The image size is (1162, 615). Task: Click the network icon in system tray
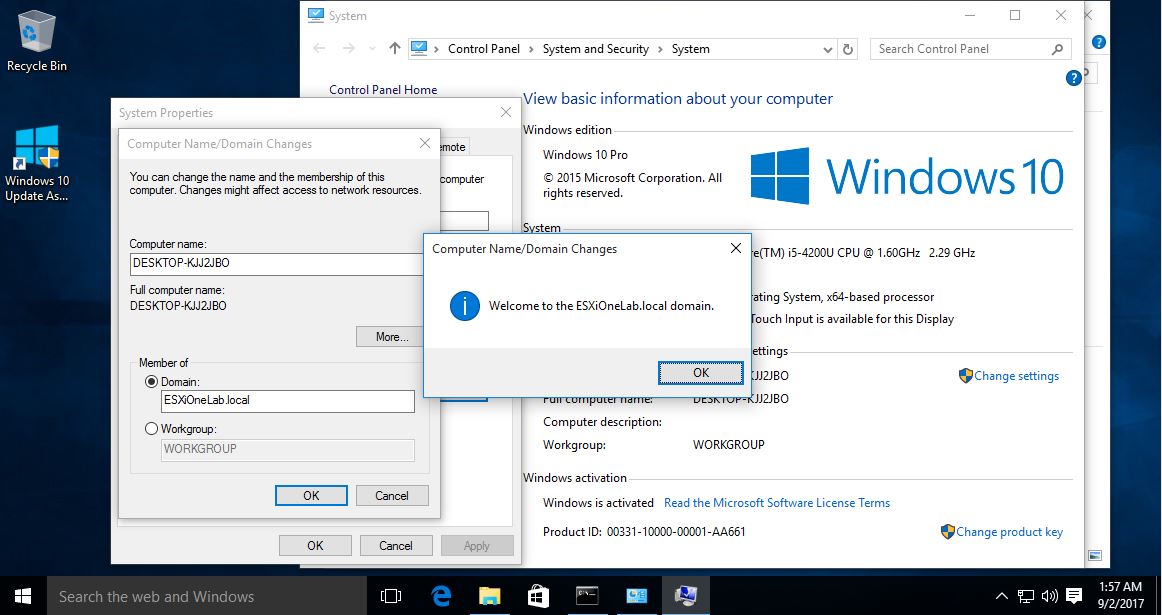point(1026,596)
